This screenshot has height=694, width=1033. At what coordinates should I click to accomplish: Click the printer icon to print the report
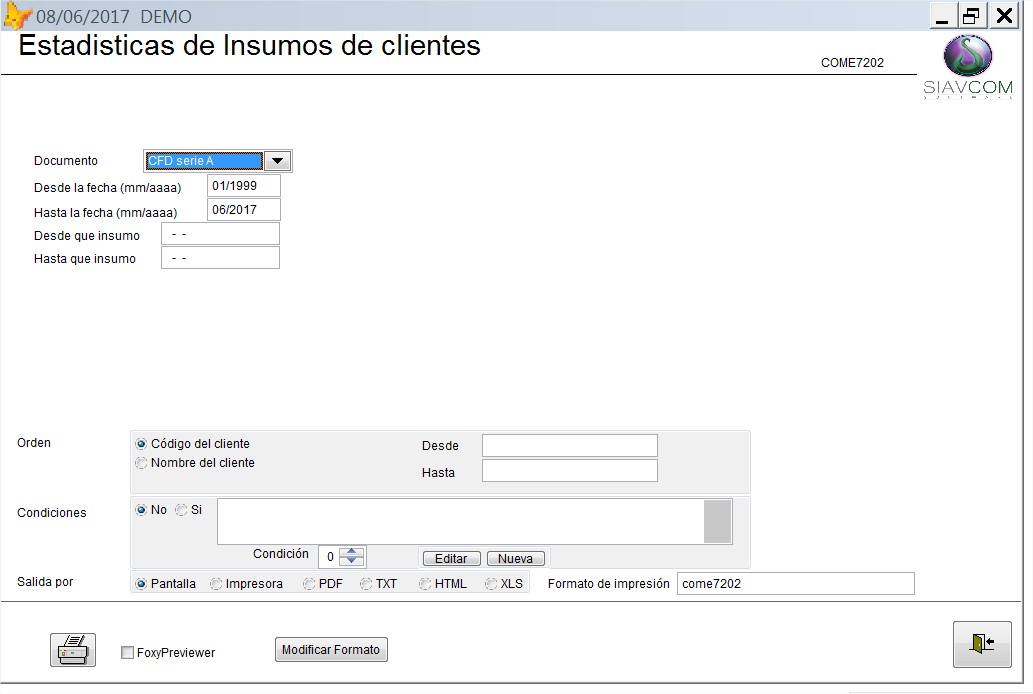[72, 650]
